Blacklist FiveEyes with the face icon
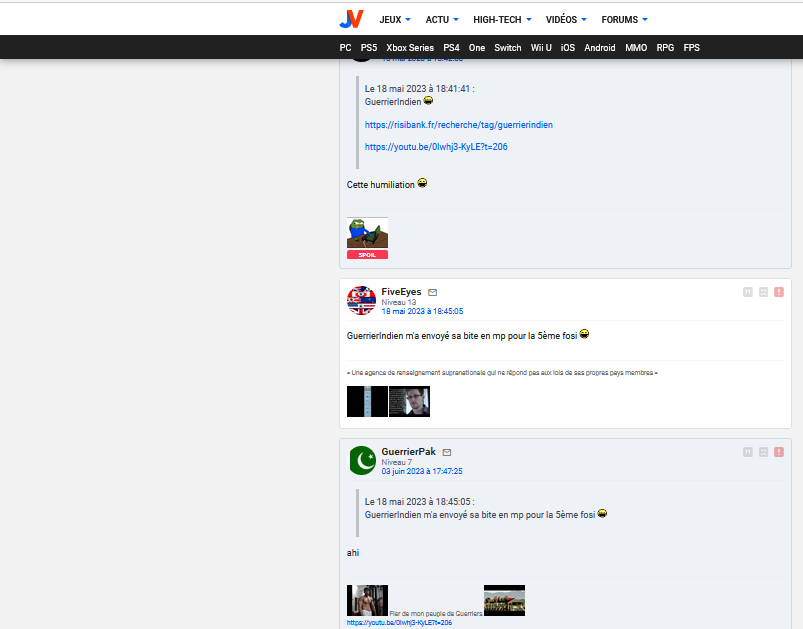This screenshot has width=803, height=629. [x=763, y=292]
